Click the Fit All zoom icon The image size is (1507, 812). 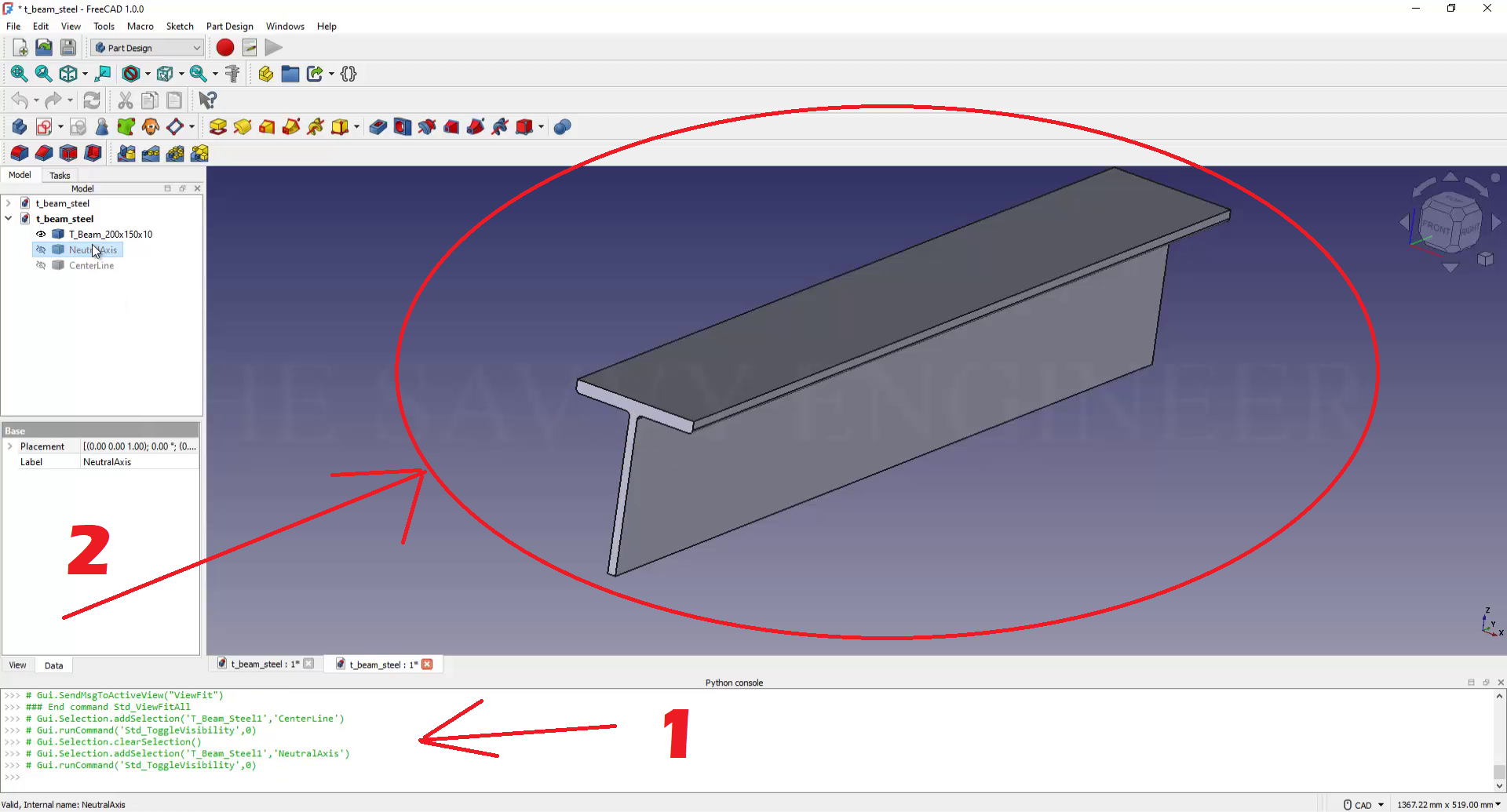click(19, 74)
